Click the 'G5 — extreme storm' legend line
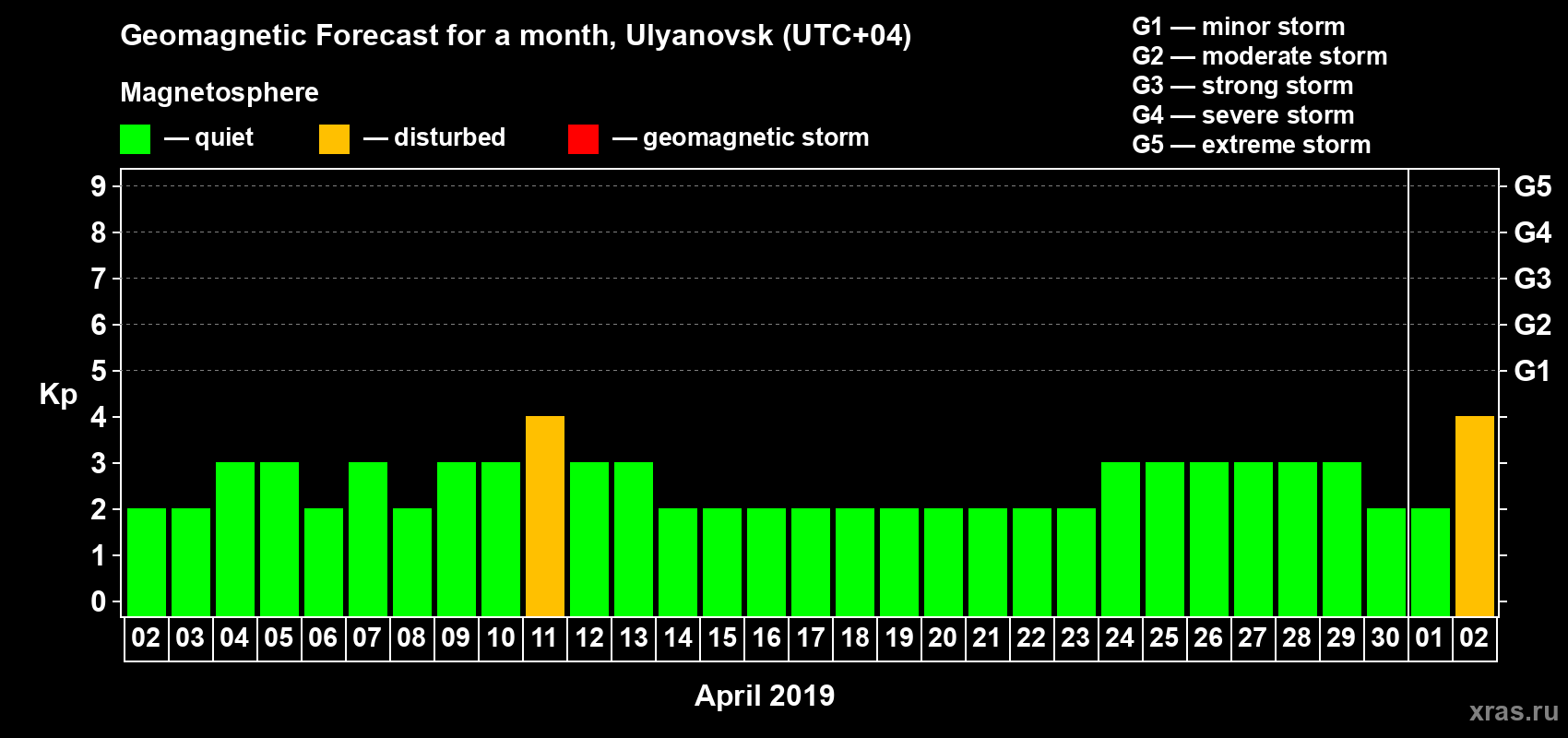Screen dimensions: 1568x738 (1252, 145)
